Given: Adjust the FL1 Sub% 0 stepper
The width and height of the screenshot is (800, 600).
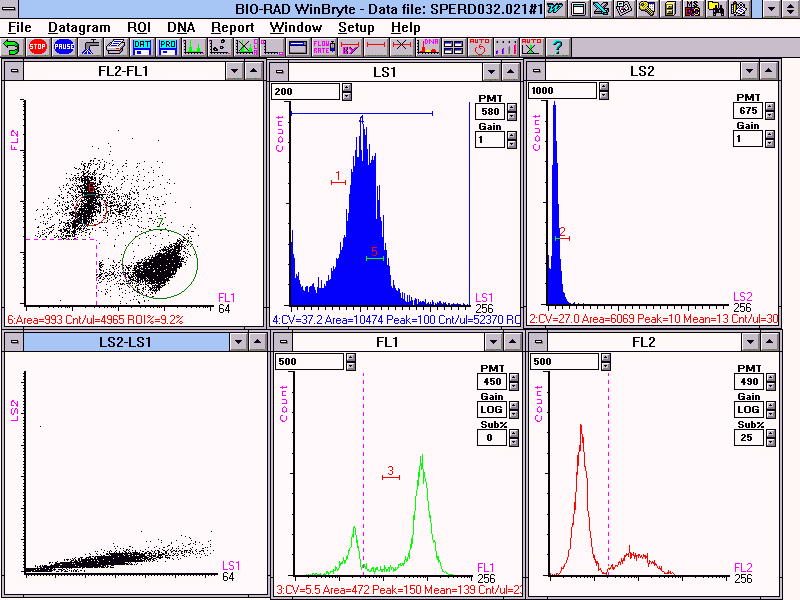Looking at the screenshot, I should 514,438.
